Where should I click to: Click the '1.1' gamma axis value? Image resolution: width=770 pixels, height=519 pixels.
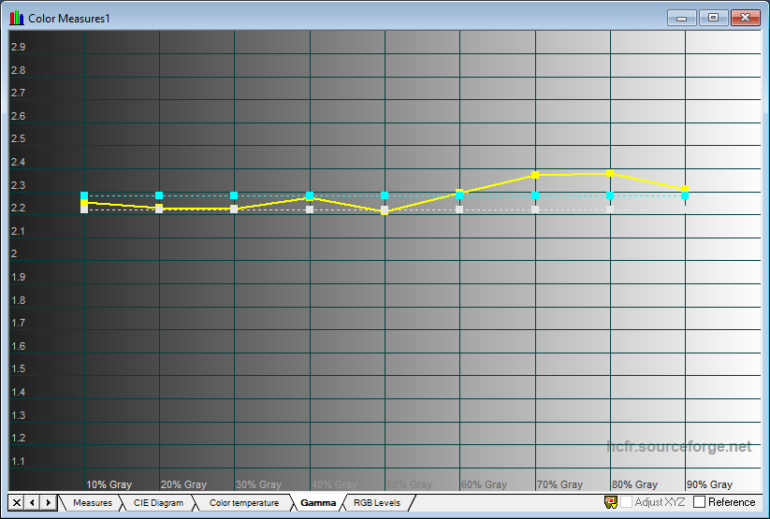[x=19, y=461]
